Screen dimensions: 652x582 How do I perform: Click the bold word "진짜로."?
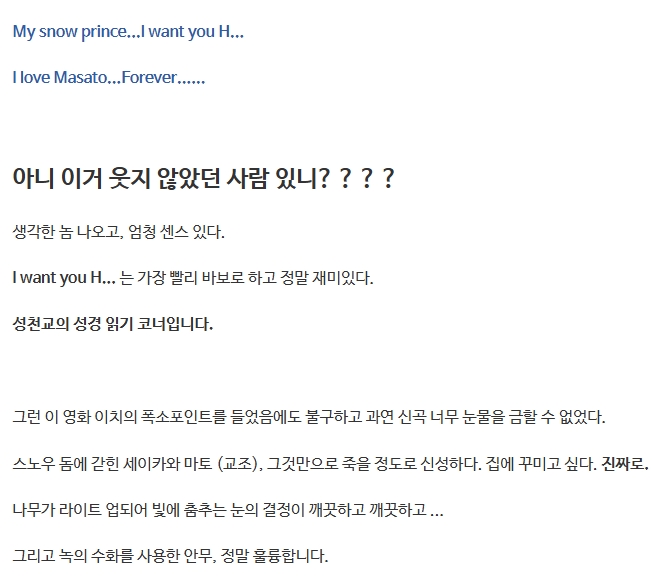[625, 463]
